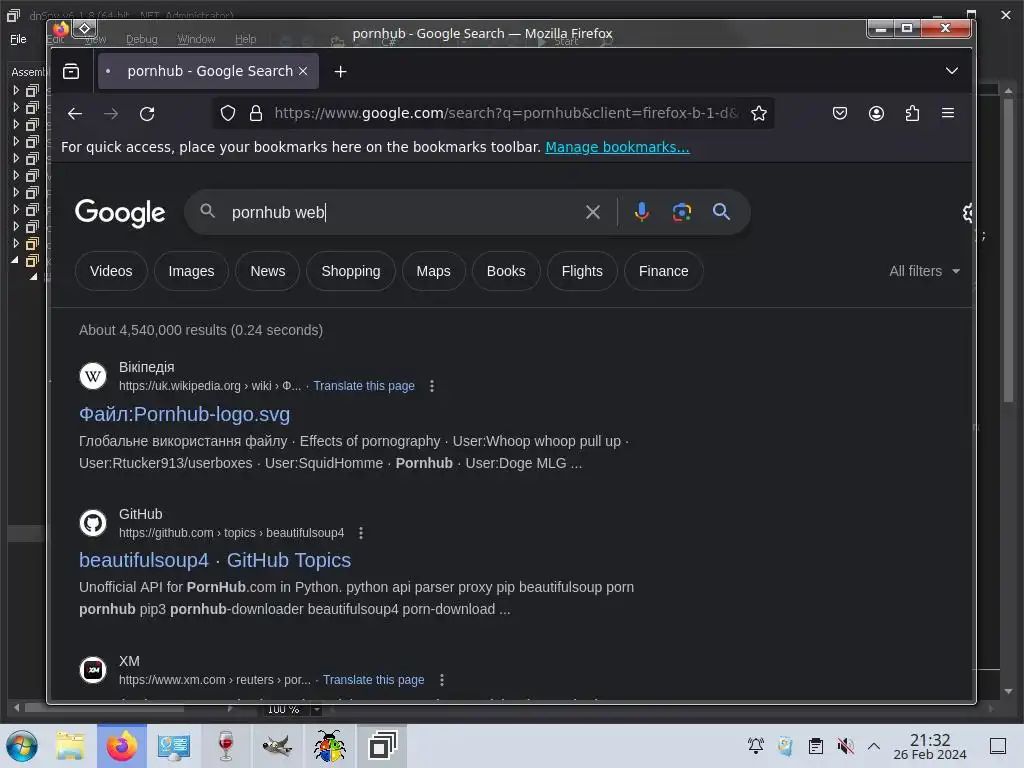The height and width of the screenshot is (768, 1024).
Task: Open the All filters dropdown
Action: click(x=924, y=271)
